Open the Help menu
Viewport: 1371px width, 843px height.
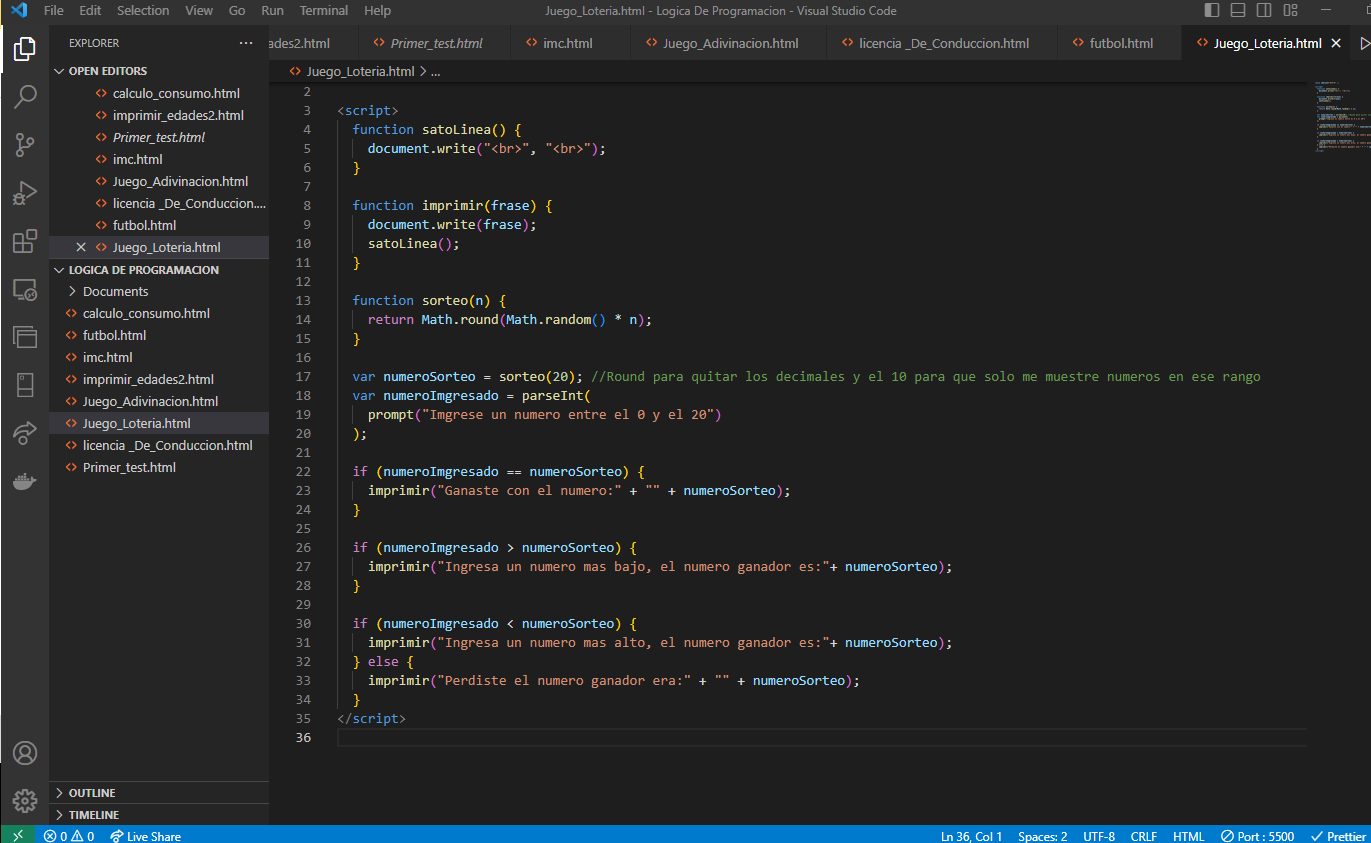tap(378, 11)
